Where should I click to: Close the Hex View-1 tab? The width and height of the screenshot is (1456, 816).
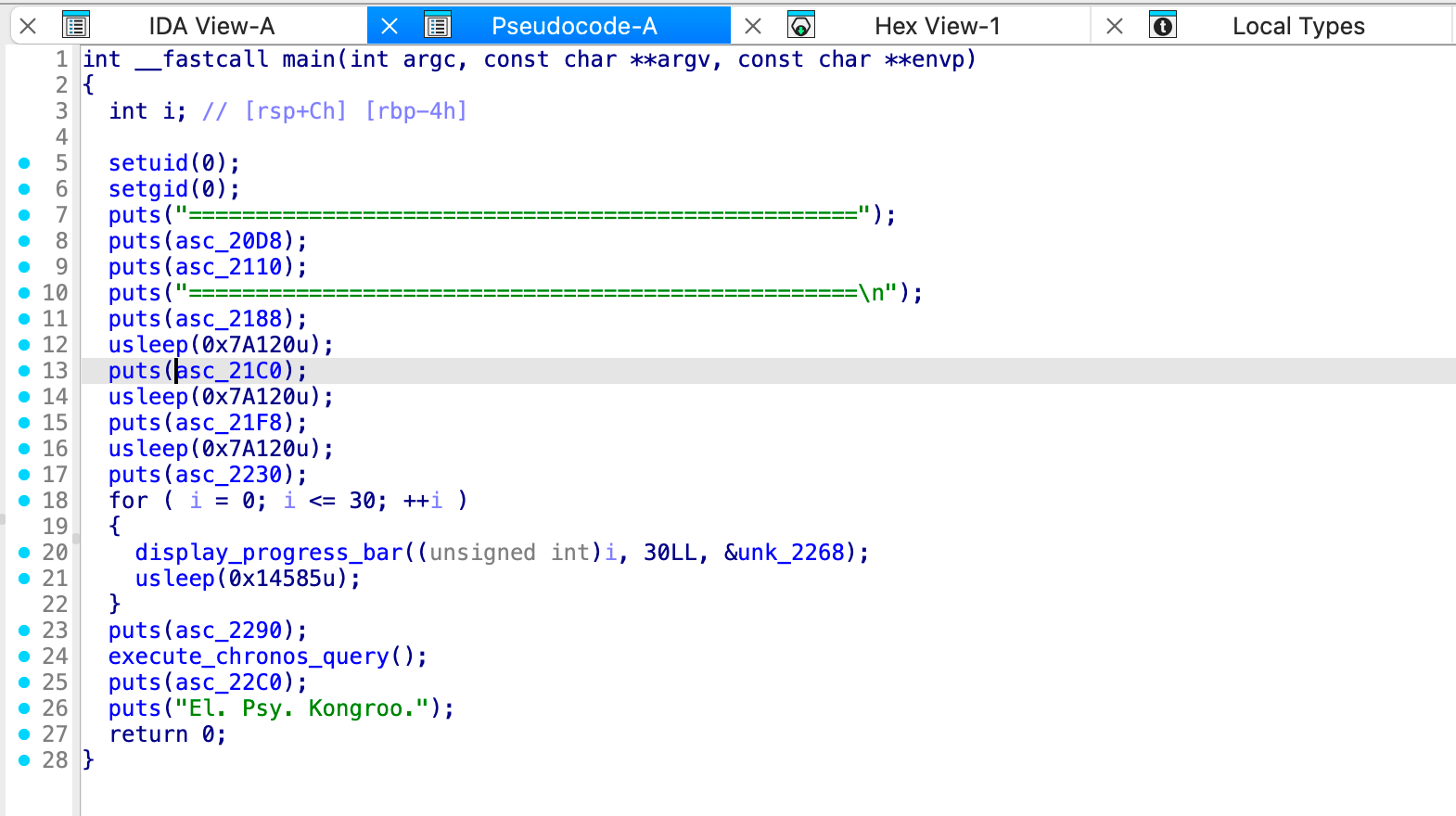pyautogui.click(x=753, y=26)
